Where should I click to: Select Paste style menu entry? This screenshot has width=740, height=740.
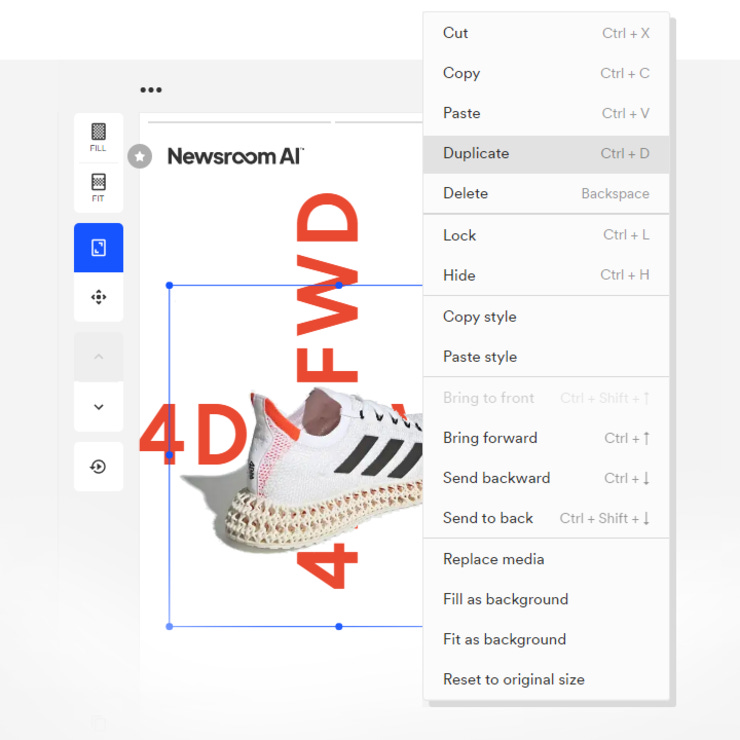click(x=546, y=357)
